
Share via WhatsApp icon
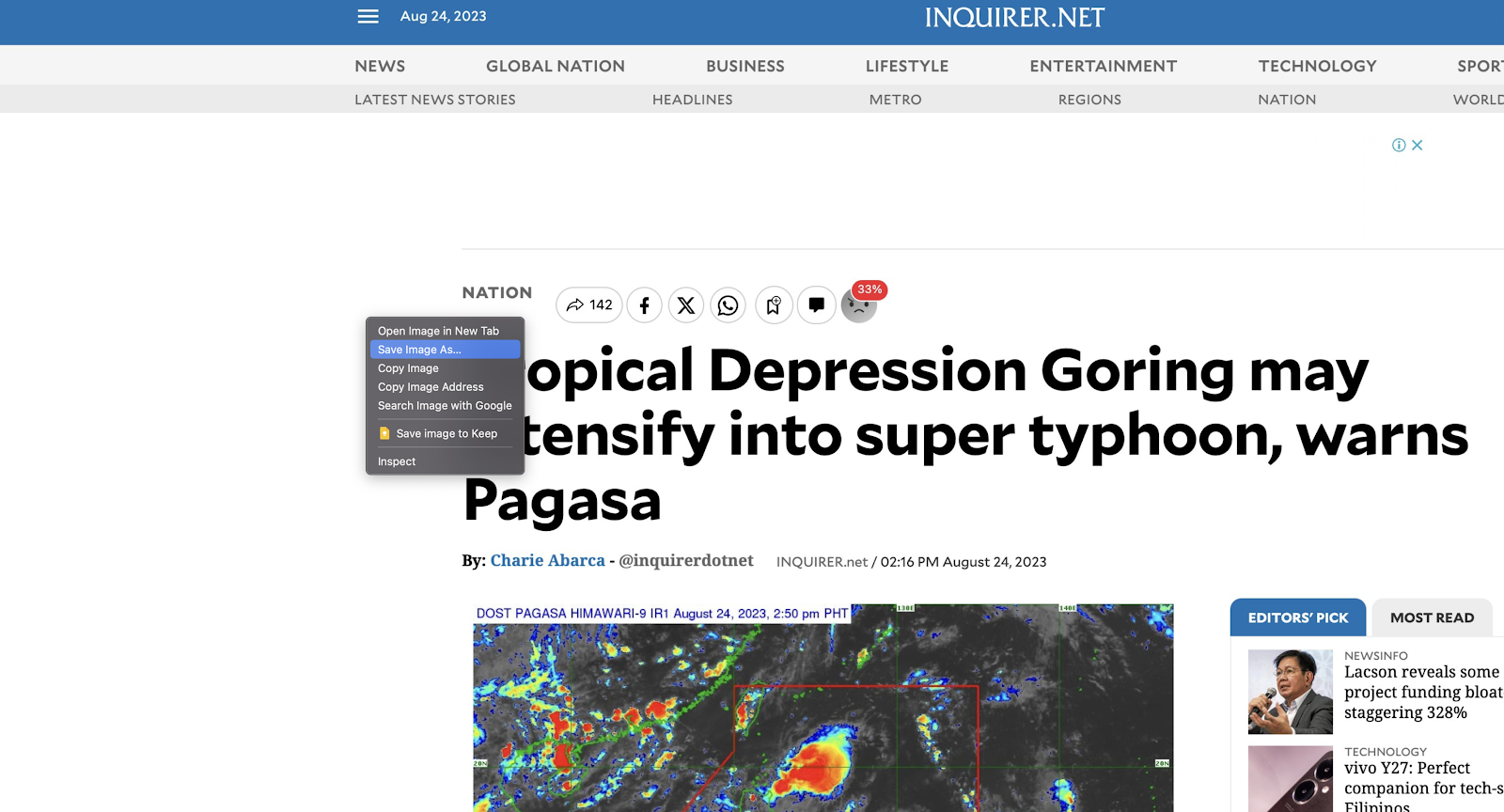tap(728, 304)
